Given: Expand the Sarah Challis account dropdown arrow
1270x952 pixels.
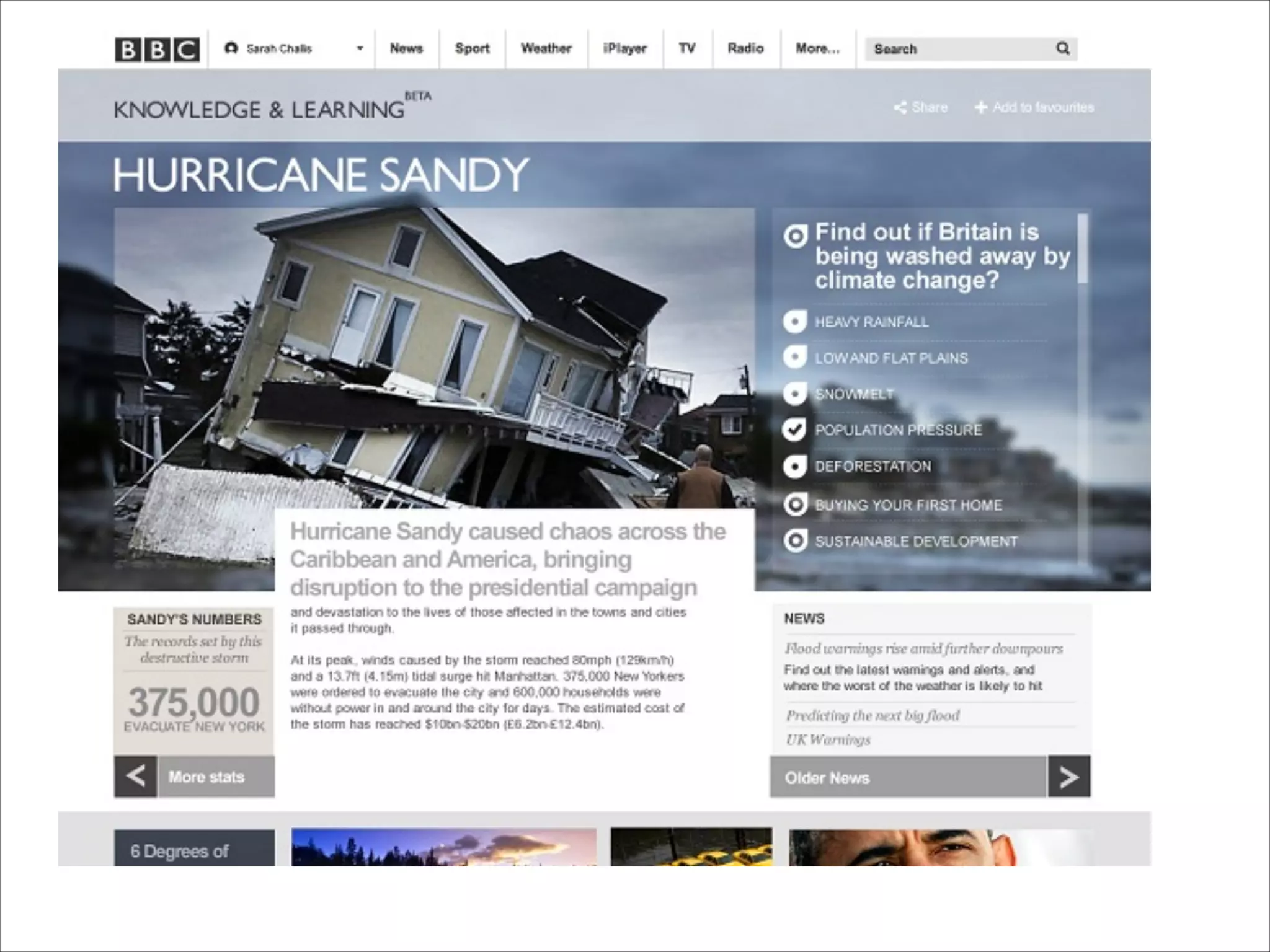Looking at the screenshot, I should pos(360,48).
